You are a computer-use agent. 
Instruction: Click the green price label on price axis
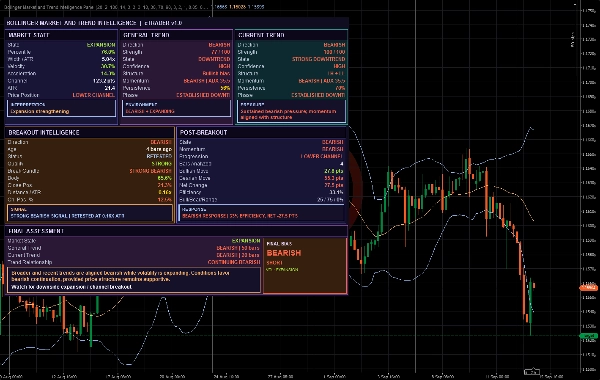589,336
